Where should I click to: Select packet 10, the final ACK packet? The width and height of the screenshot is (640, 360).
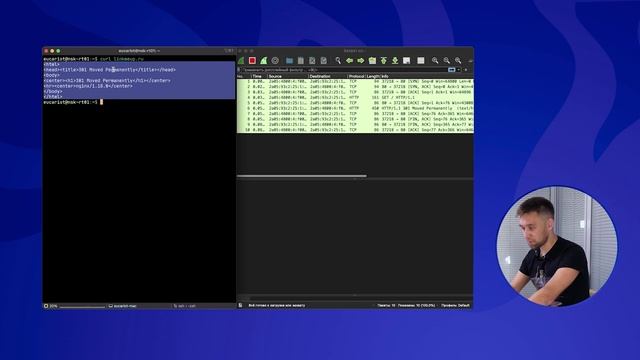[x=355, y=129]
